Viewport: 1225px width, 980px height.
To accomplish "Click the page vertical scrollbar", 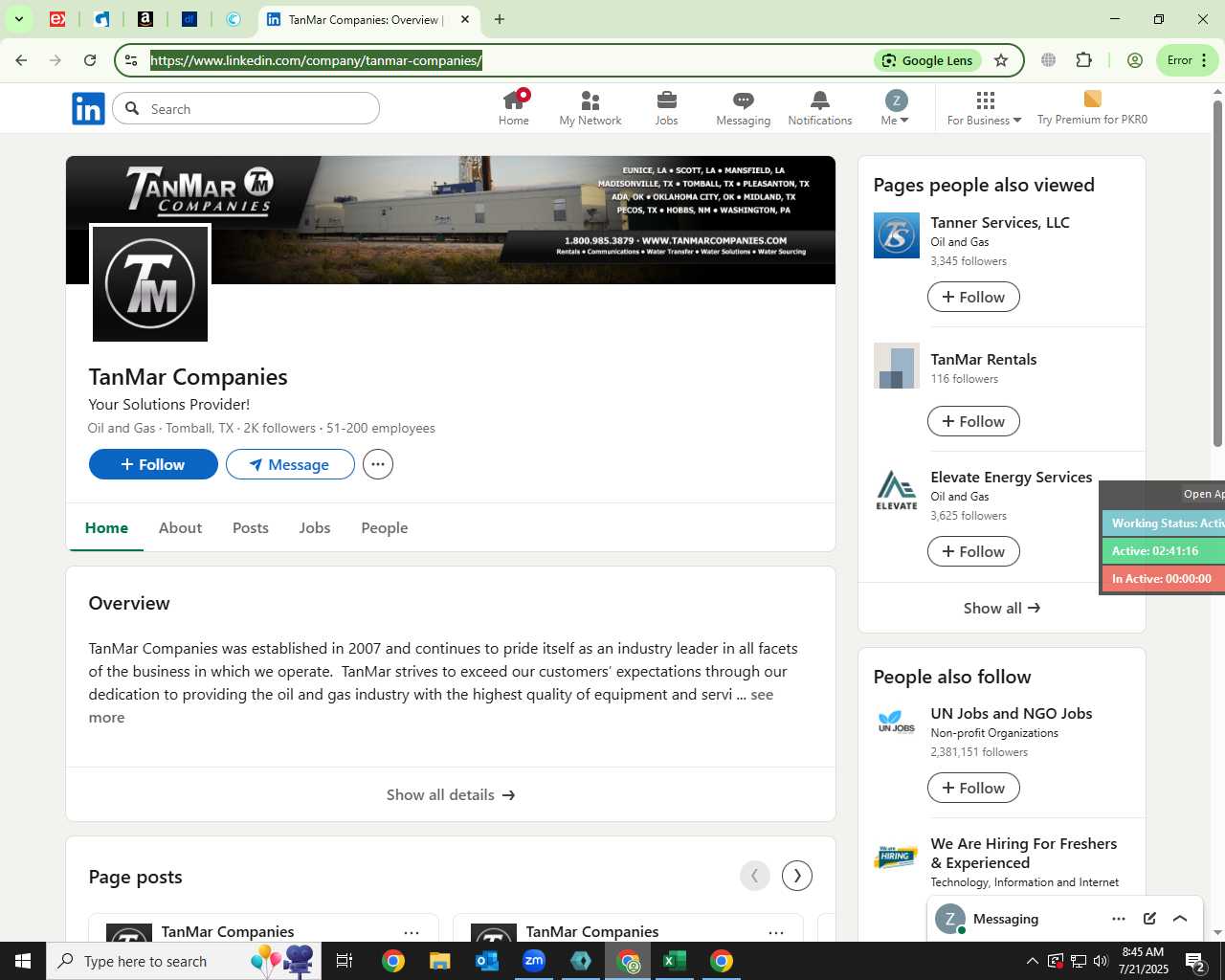I will pos(1217,273).
